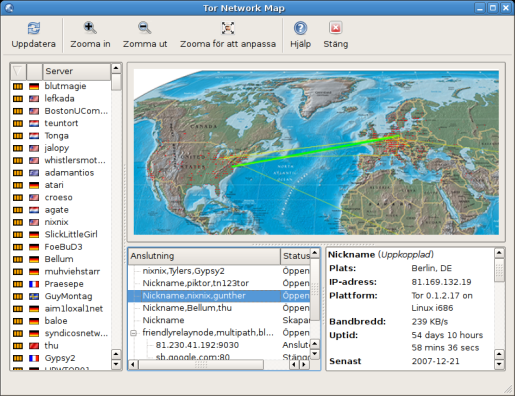
Task: Click Zooma för att anpassa icon
Action: tap(228, 28)
